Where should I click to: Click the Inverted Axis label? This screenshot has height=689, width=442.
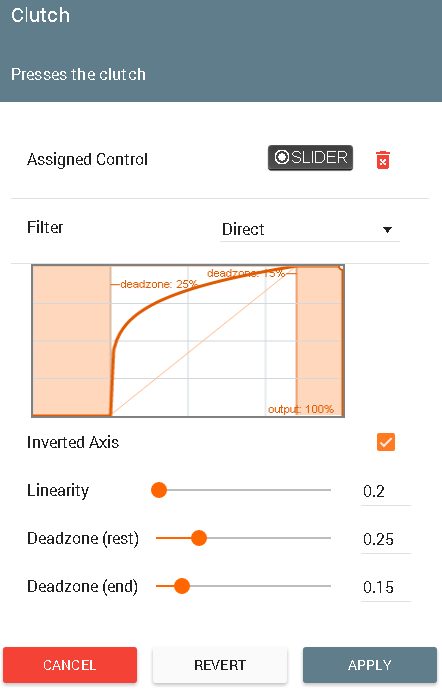click(x=73, y=442)
